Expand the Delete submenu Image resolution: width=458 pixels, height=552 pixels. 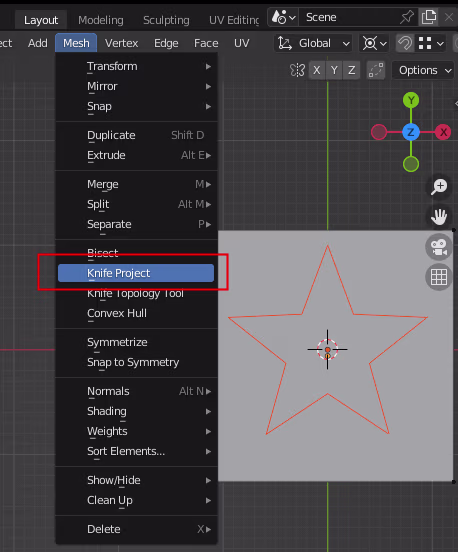pyautogui.click(x=136, y=529)
